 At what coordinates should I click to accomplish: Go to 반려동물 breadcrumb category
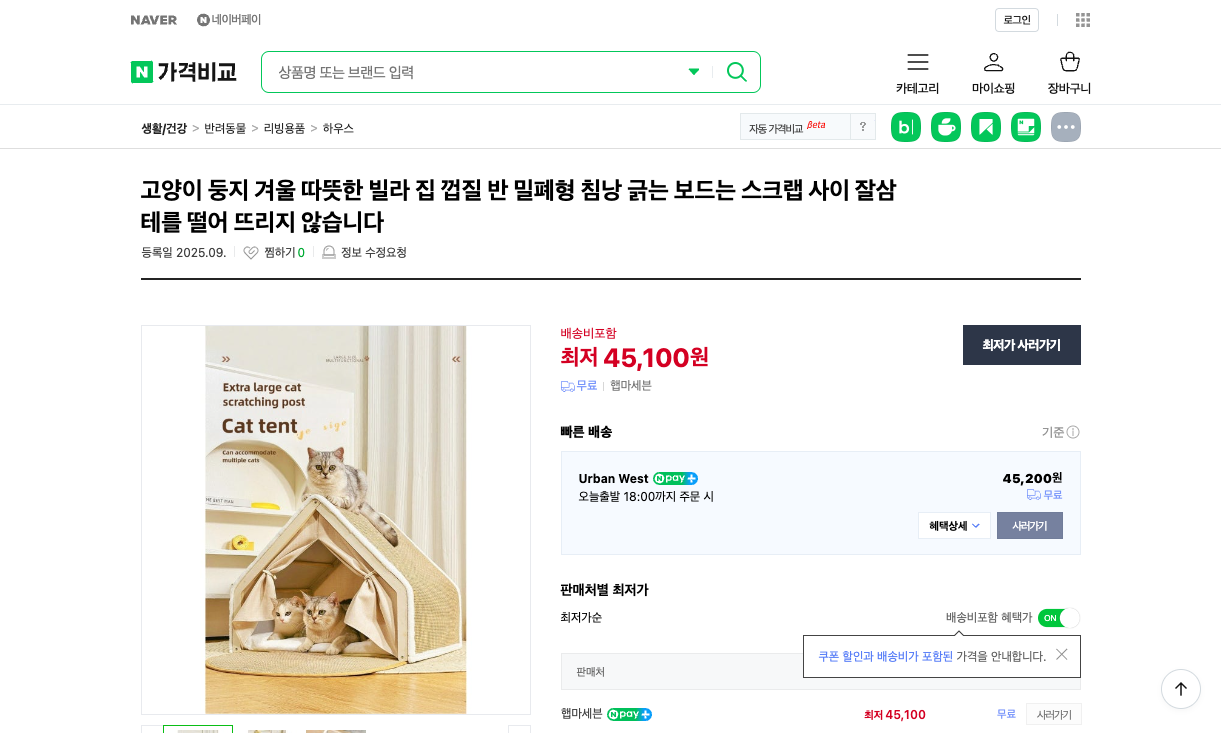pyautogui.click(x=224, y=128)
